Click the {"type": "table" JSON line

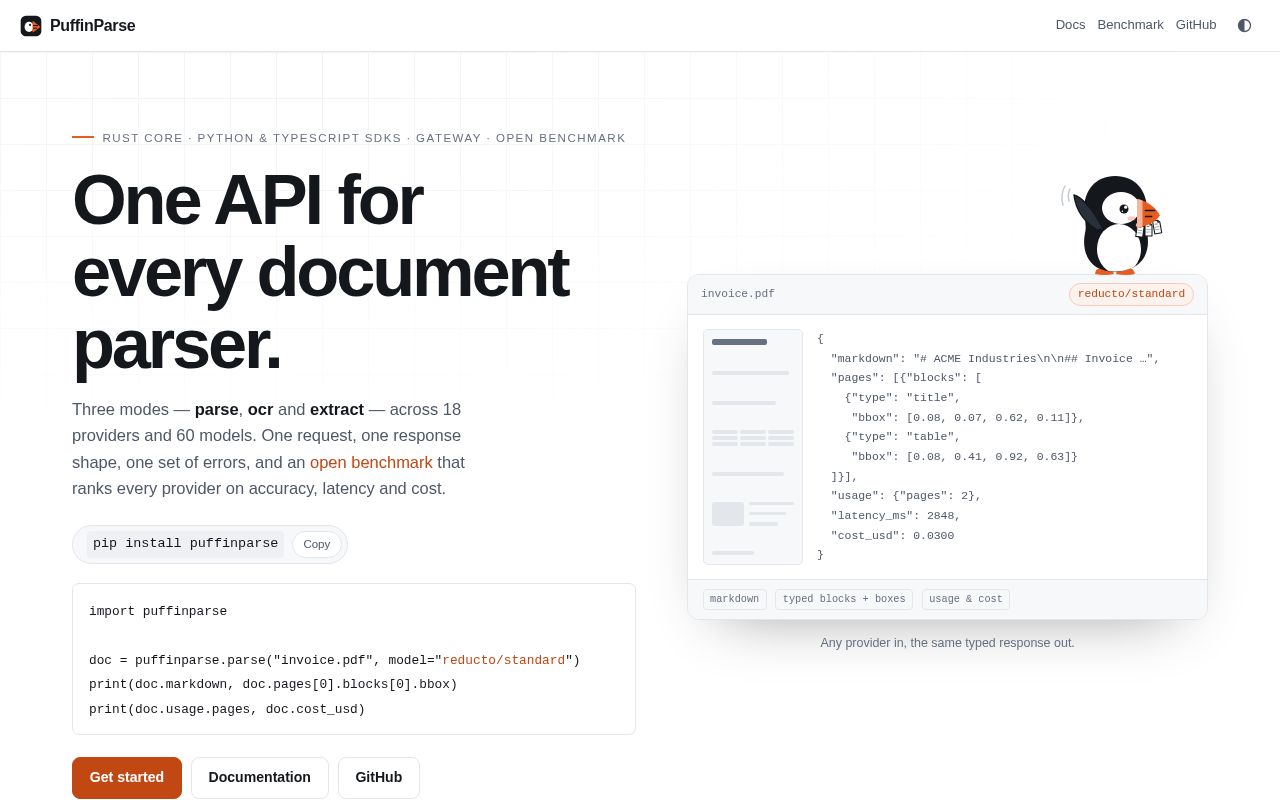click(902, 437)
